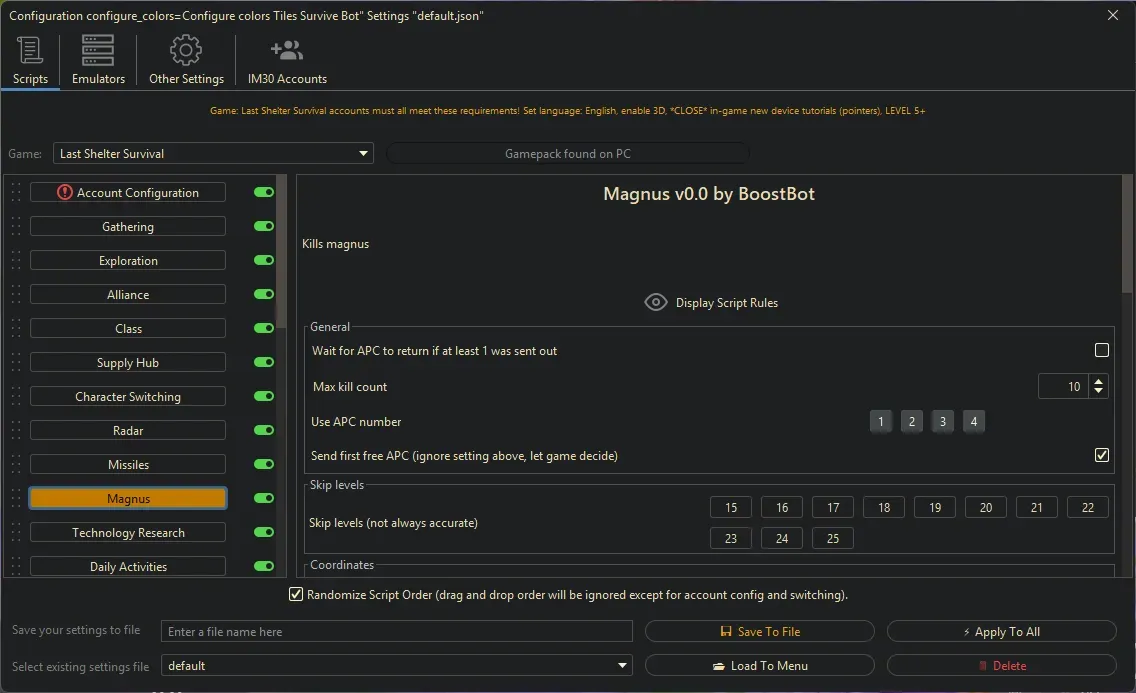Image resolution: width=1136 pixels, height=693 pixels.
Task: Select the Character Switching script
Action: click(x=128, y=396)
